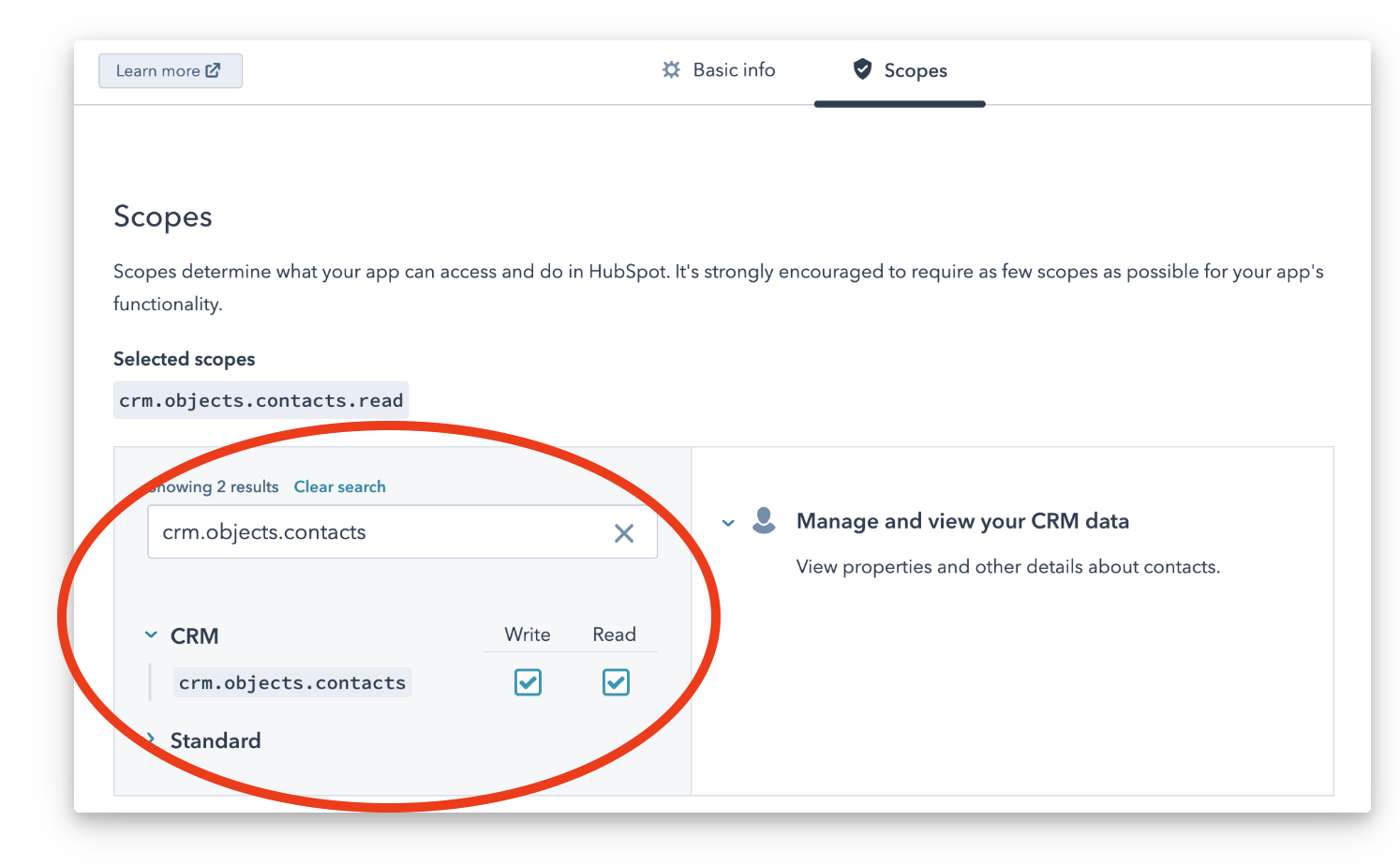1400x866 pixels.
Task: Expand the Standard section chevron
Action: coord(151,739)
